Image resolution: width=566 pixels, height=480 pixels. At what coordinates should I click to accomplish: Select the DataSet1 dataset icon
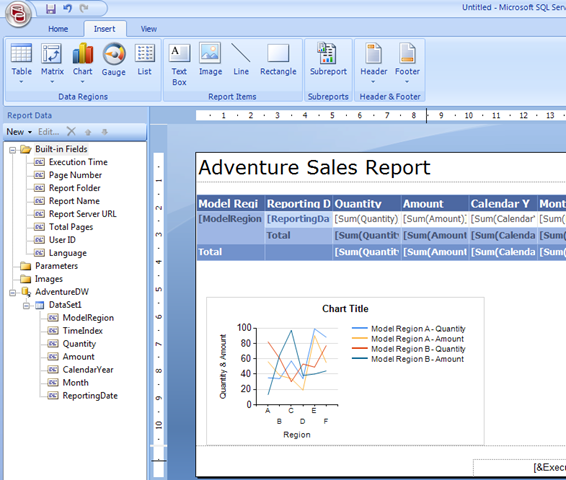[39, 305]
